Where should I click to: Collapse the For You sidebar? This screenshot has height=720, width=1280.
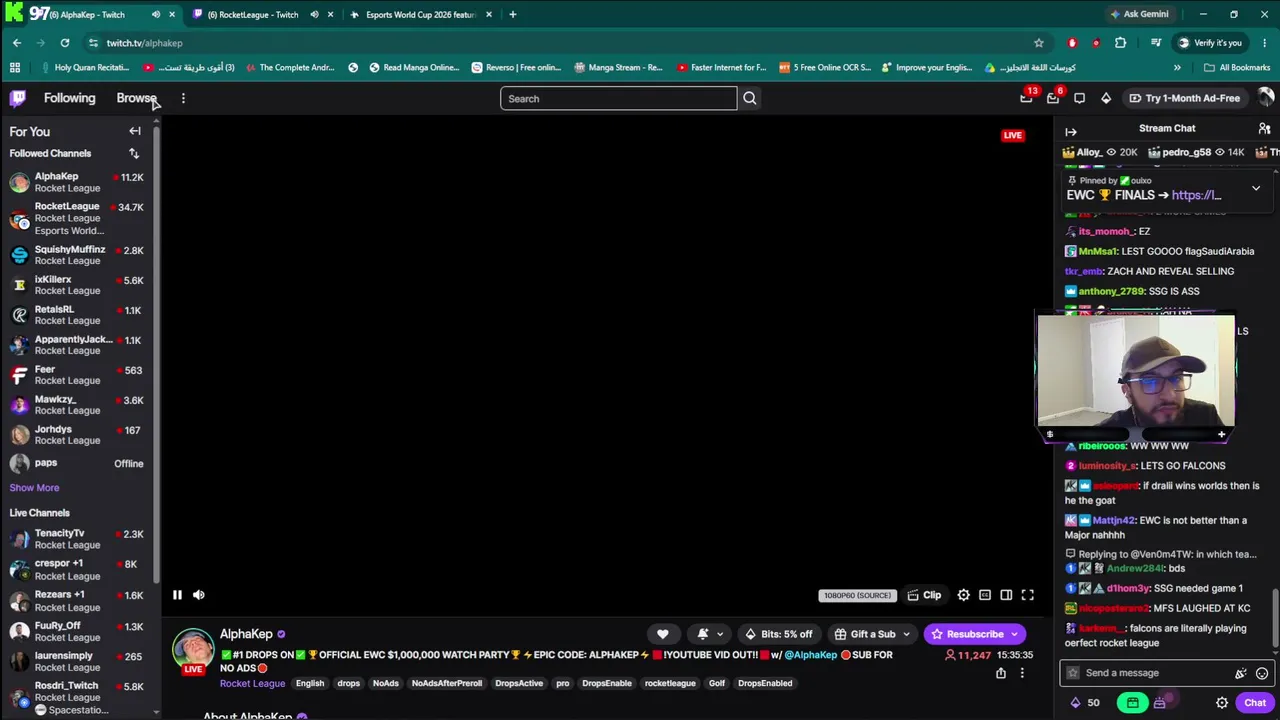click(135, 131)
